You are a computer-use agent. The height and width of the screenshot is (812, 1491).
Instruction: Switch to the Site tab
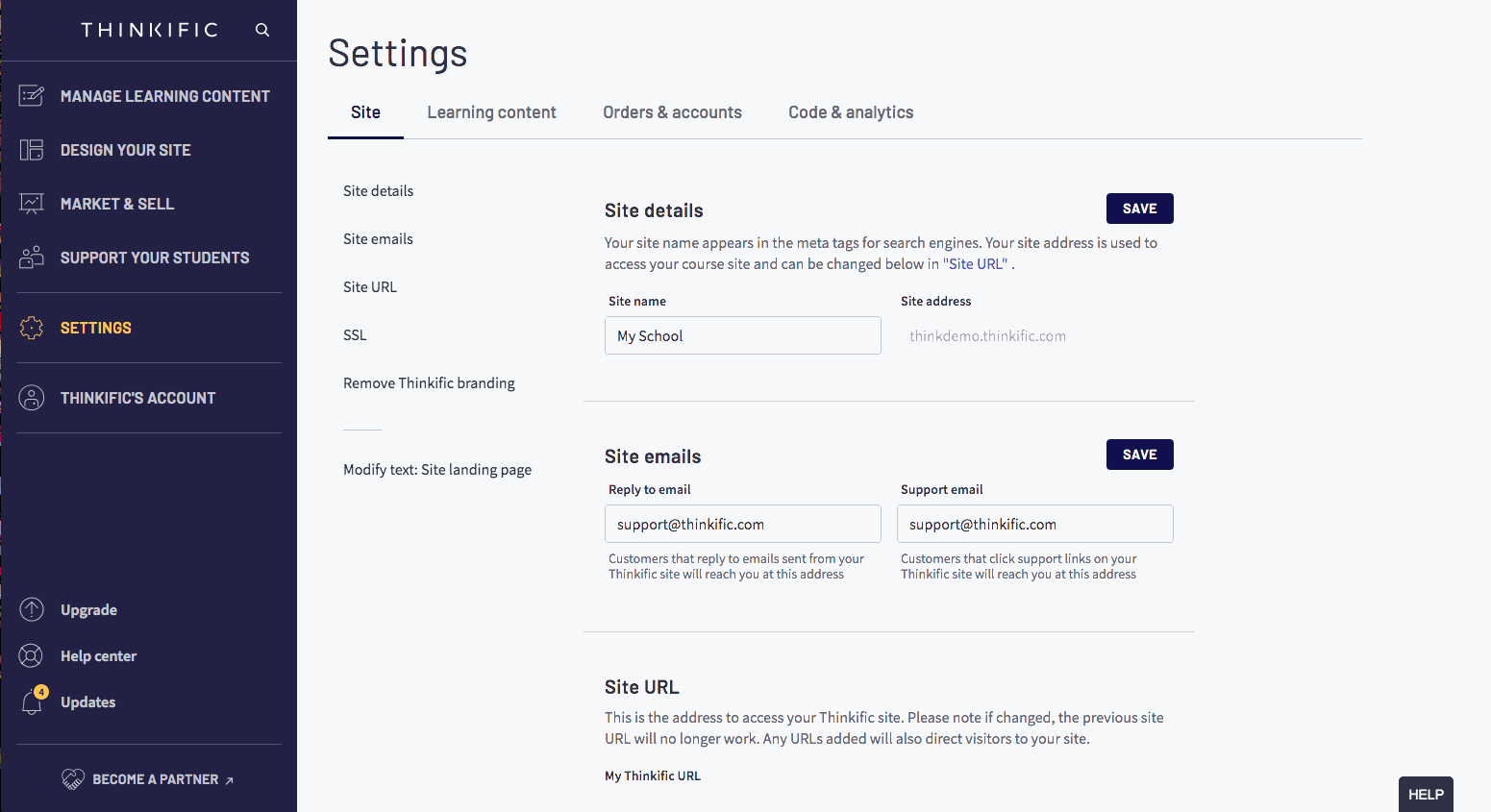(x=365, y=112)
